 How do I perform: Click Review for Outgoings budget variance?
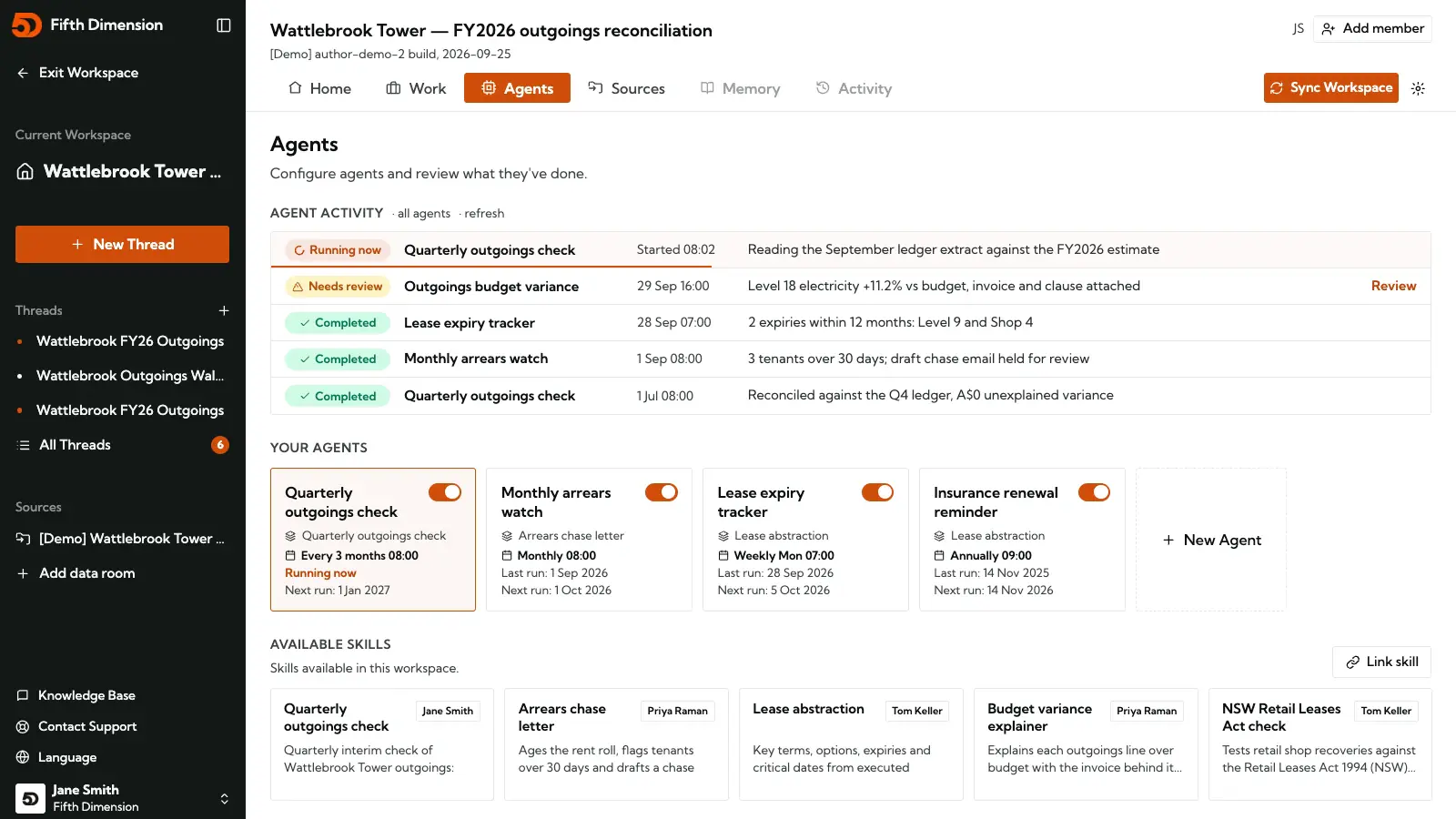(x=1393, y=286)
